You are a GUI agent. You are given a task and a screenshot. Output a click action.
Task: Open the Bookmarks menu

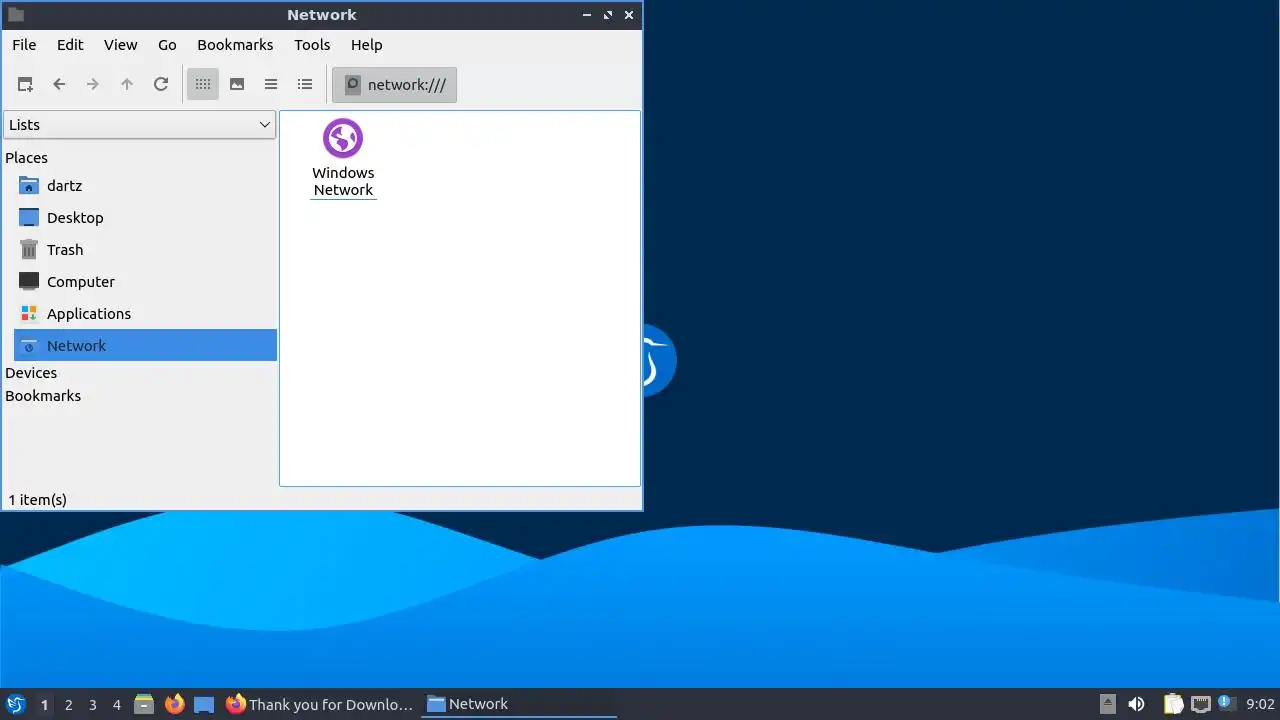tap(235, 45)
